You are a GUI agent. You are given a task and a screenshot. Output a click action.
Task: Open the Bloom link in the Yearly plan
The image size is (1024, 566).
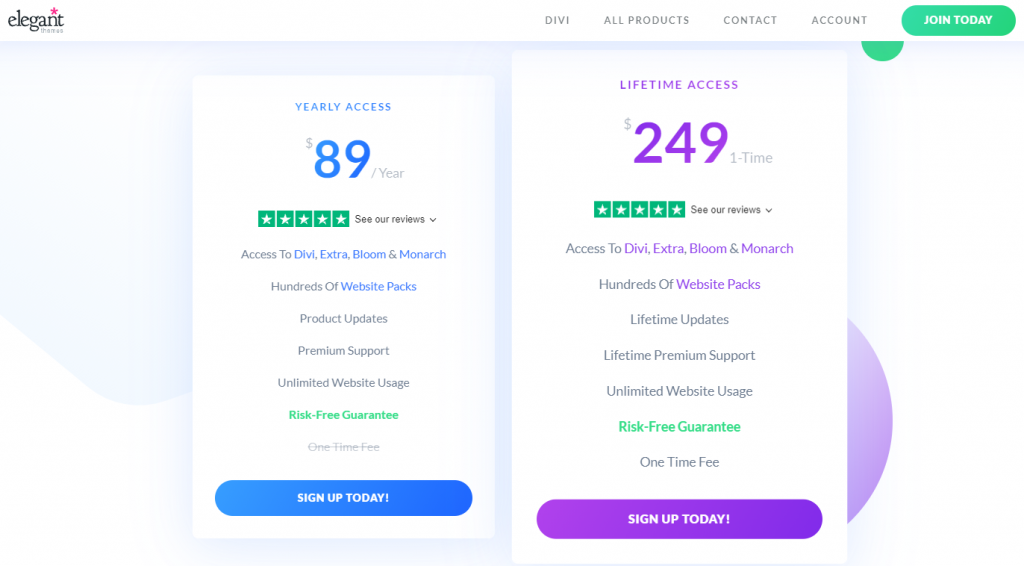[x=369, y=254]
